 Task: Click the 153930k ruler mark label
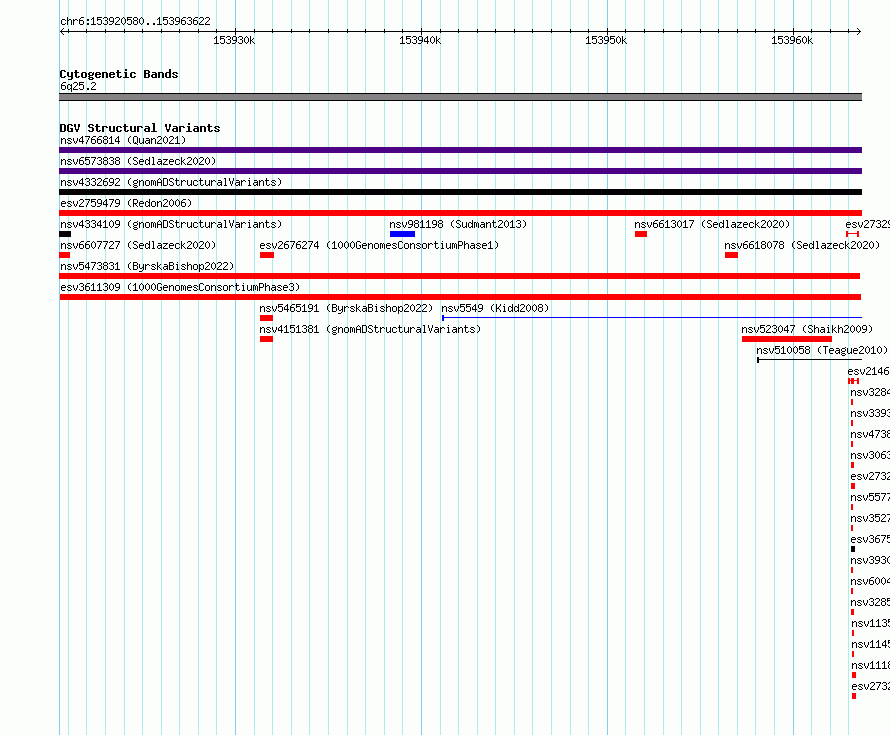234,40
